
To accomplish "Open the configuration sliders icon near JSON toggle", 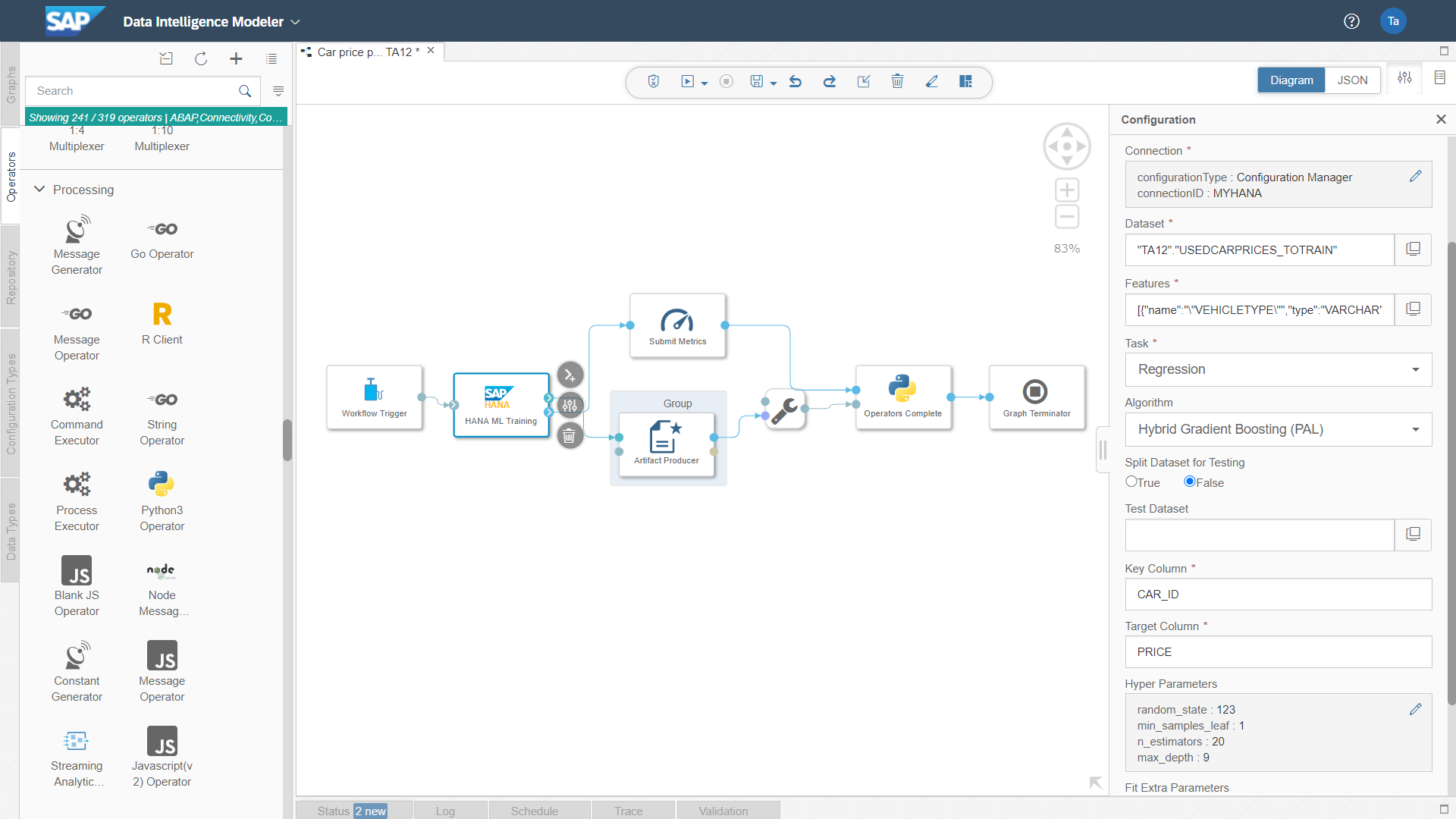I will [1404, 77].
